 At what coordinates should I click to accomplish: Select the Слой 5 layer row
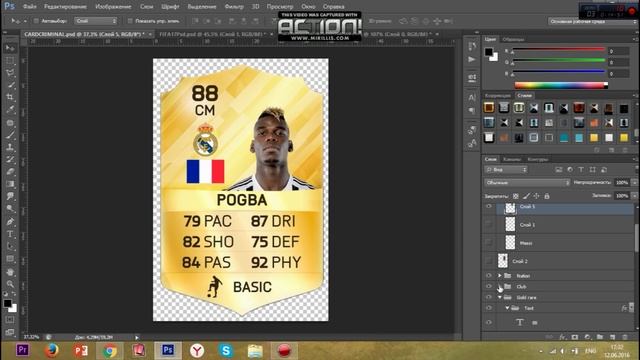click(564, 208)
